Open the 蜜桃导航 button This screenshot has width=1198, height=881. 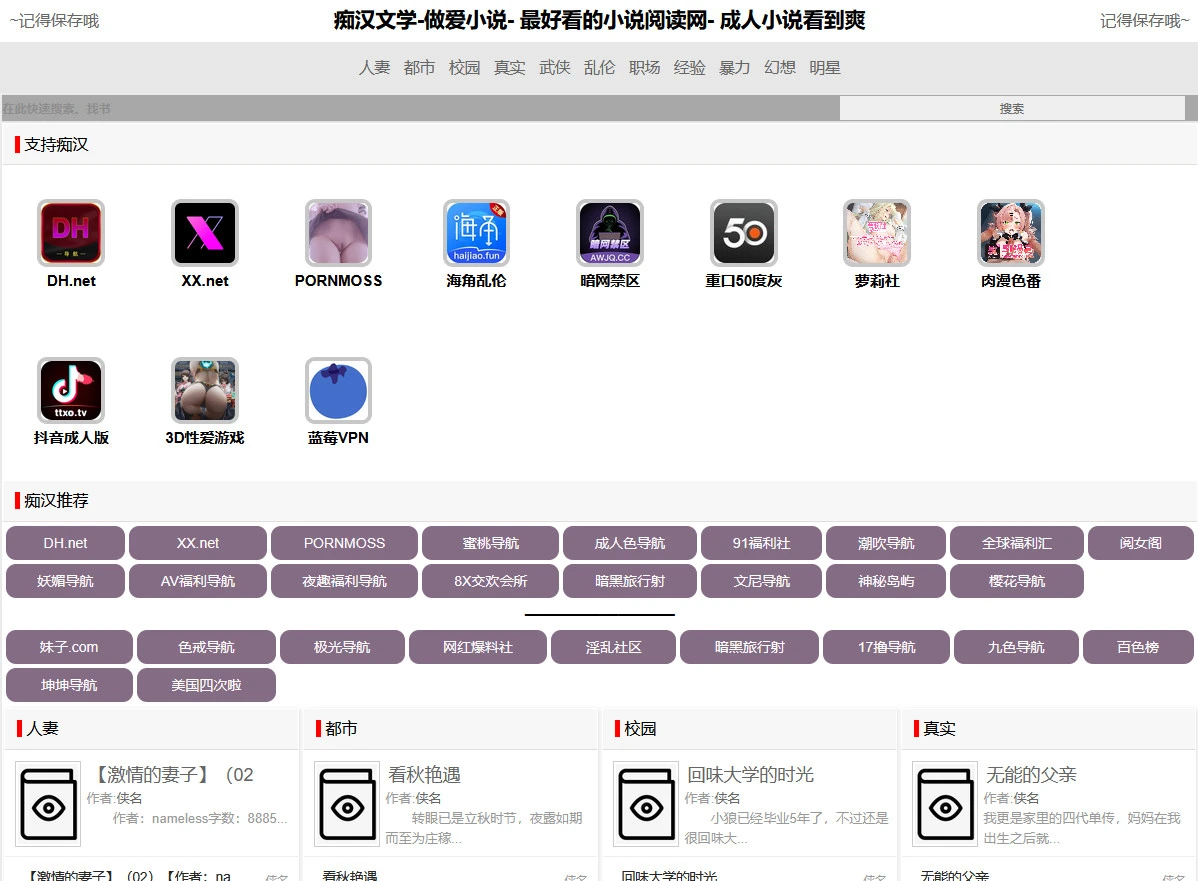[491, 542]
